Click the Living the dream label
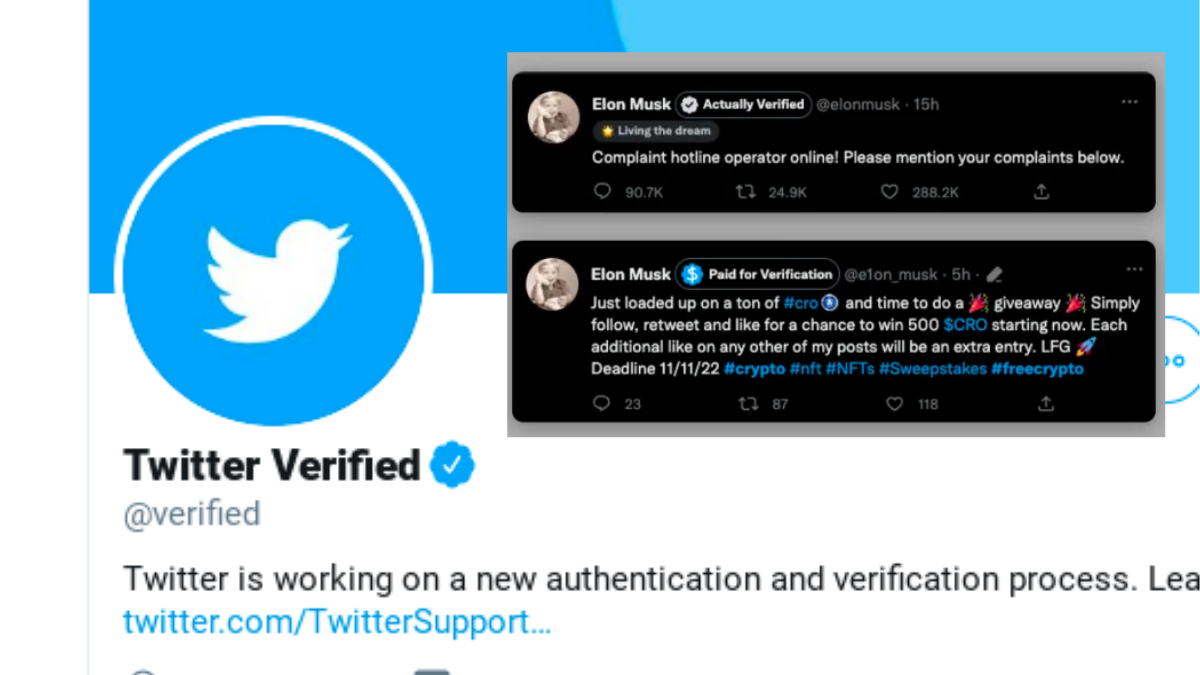The width and height of the screenshot is (1200, 675). [656, 131]
